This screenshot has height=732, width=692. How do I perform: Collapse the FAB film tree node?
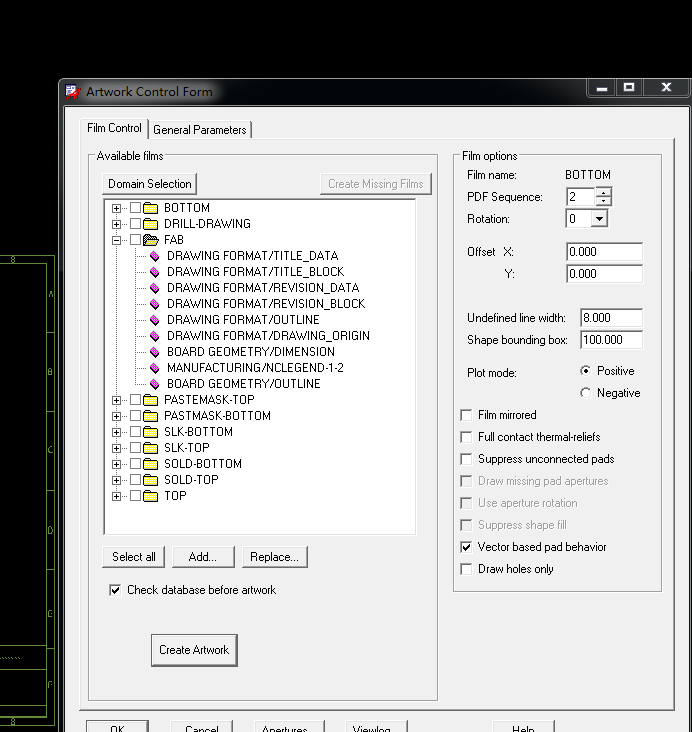tap(117, 240)
